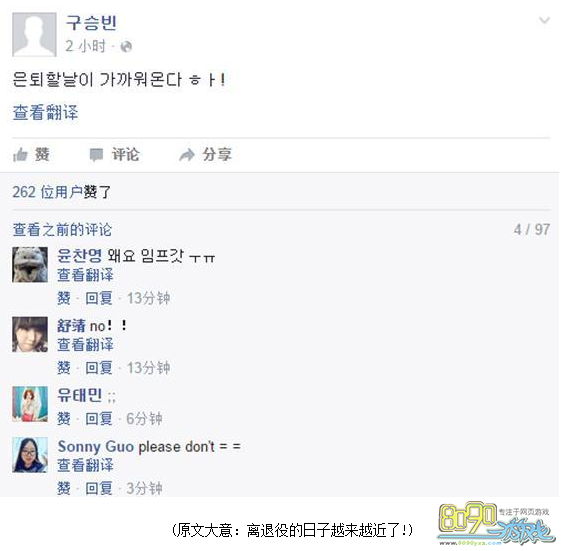561x551 pixels.
Task: Like 유태민's comment
Action: click(64, 418)
